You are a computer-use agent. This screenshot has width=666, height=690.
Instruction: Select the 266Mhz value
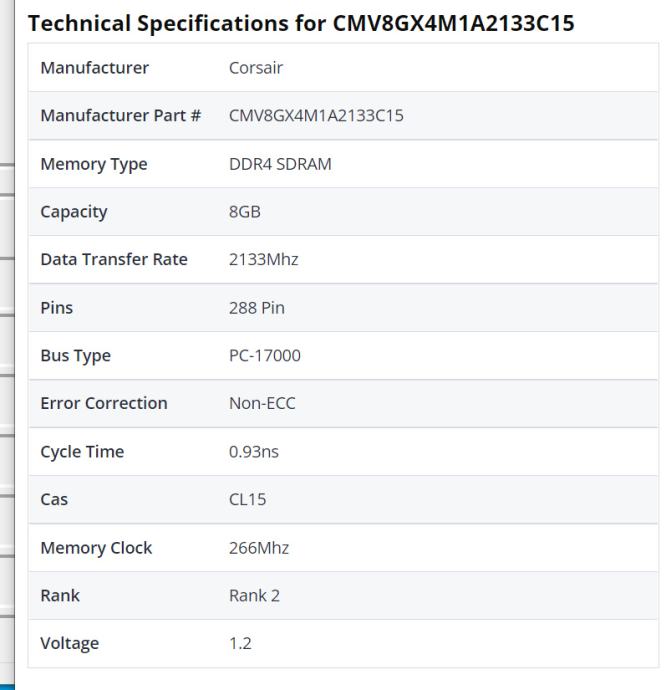[x=259, y=548]
